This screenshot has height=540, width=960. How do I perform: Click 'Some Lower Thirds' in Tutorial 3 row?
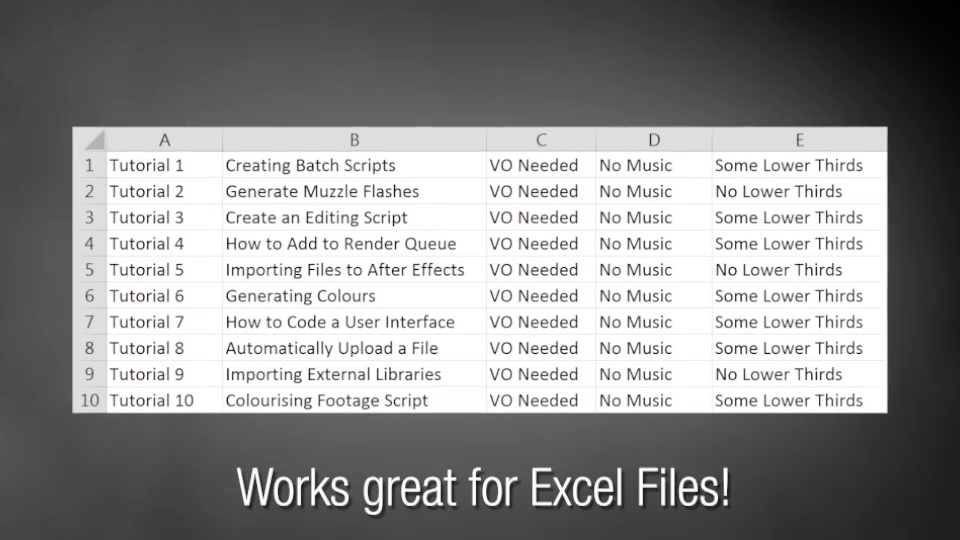coord(800,217)
